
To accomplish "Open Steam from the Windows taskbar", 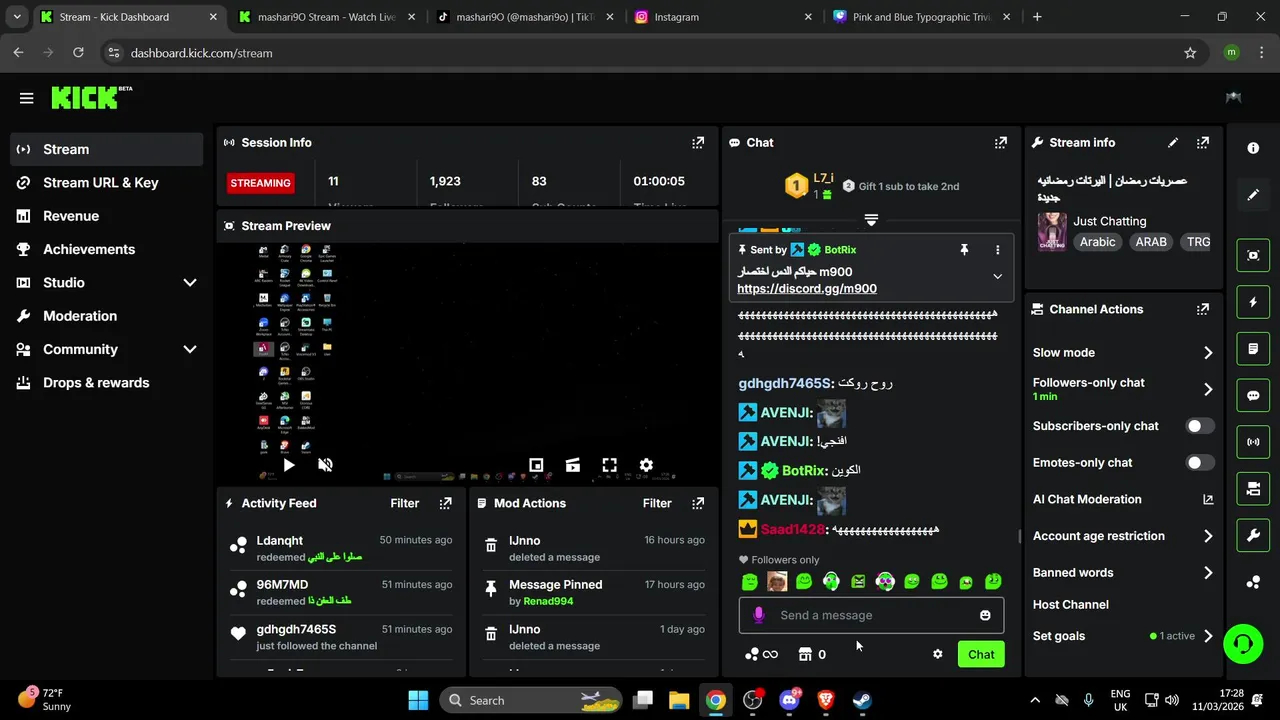I will 862,700.
